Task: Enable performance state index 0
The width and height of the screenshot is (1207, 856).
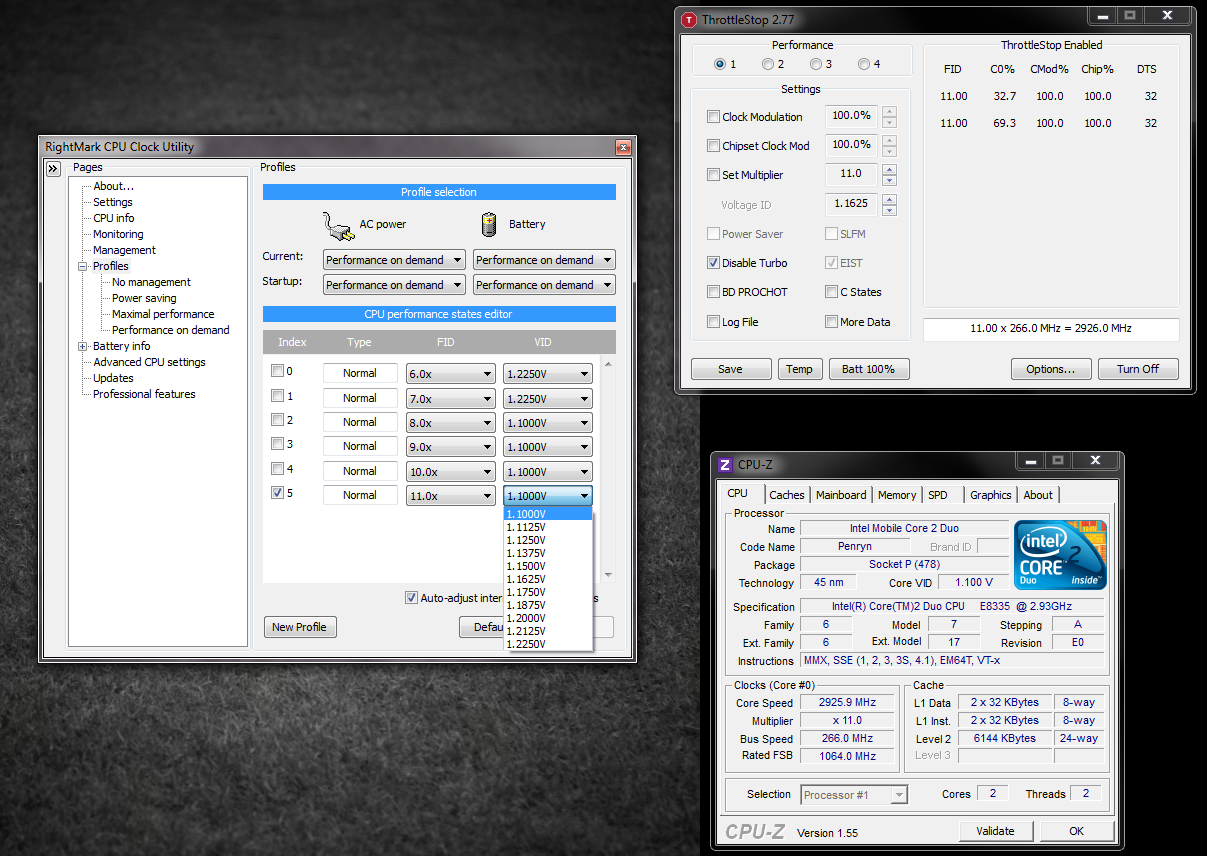Action: coord(278,371)
